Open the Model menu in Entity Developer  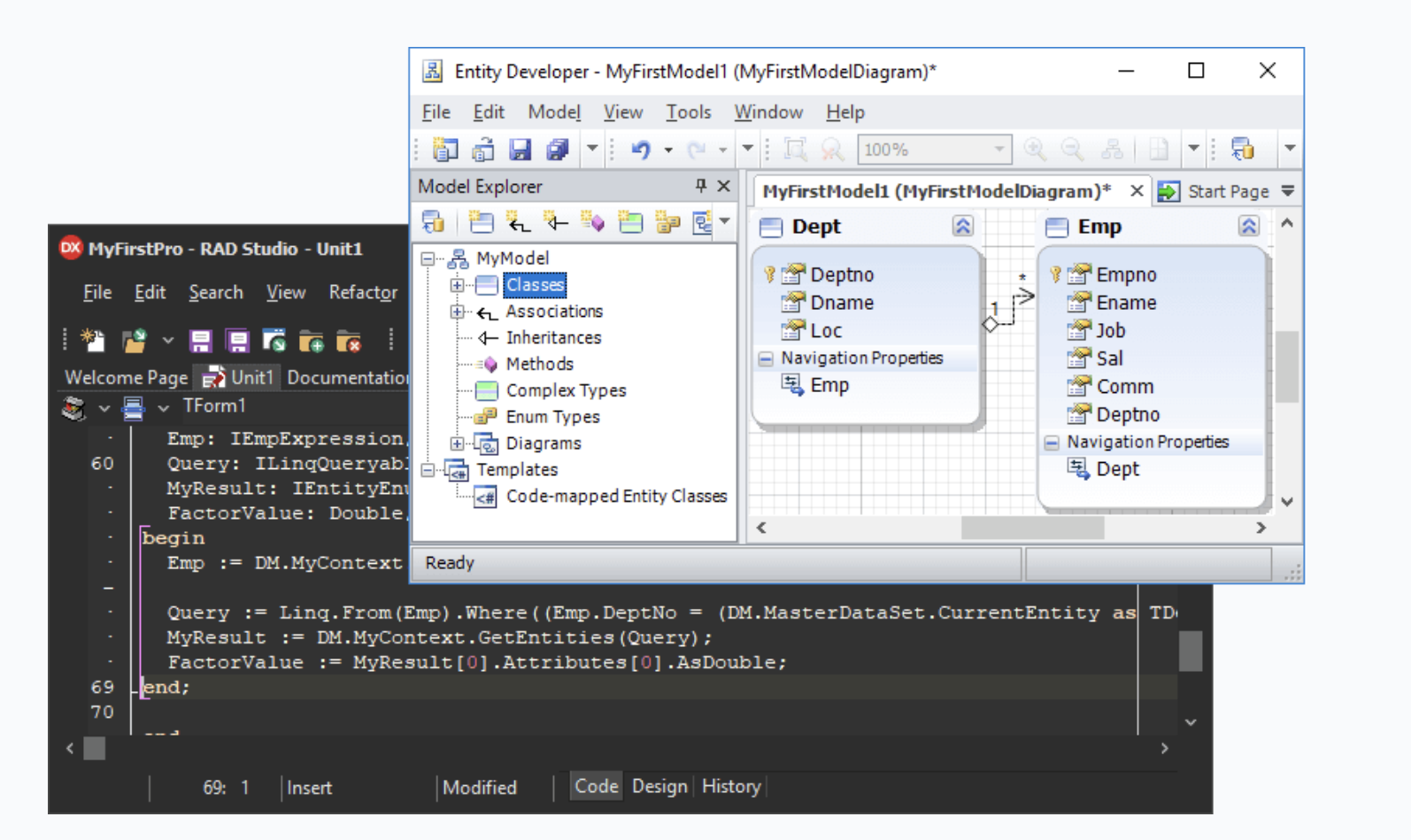554,112
